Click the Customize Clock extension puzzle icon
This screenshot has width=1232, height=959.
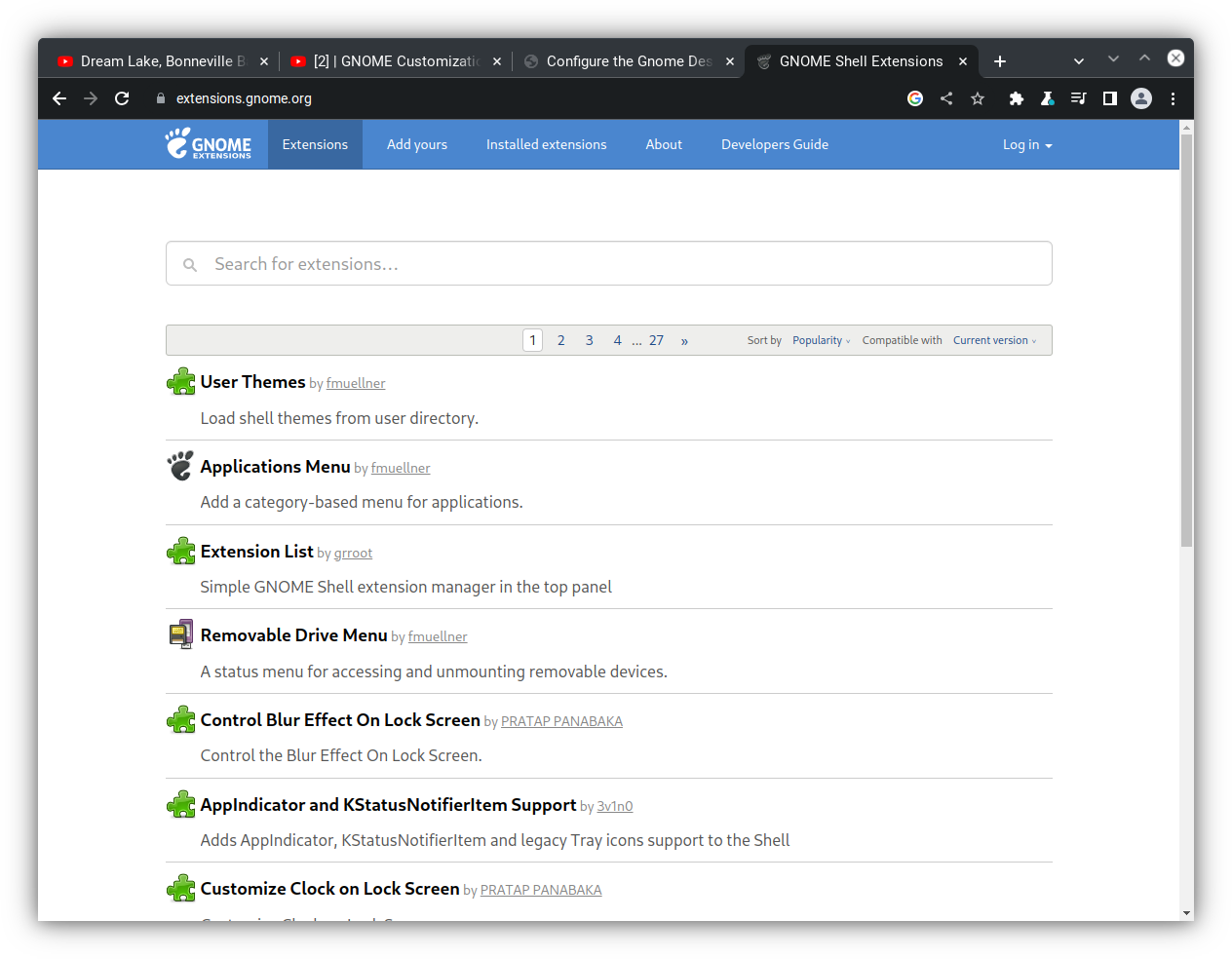pos(181,889)
